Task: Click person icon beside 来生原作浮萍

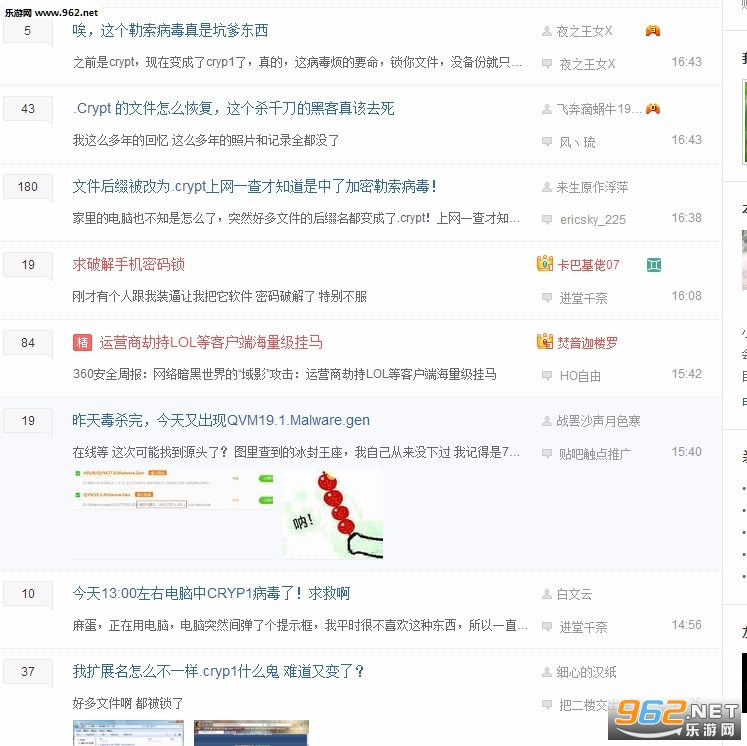Action: [547, 188]
